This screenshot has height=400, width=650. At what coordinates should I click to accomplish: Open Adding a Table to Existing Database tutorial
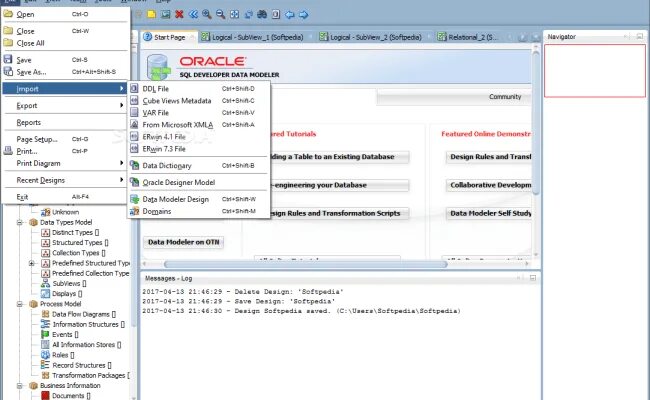coord(339,157)
